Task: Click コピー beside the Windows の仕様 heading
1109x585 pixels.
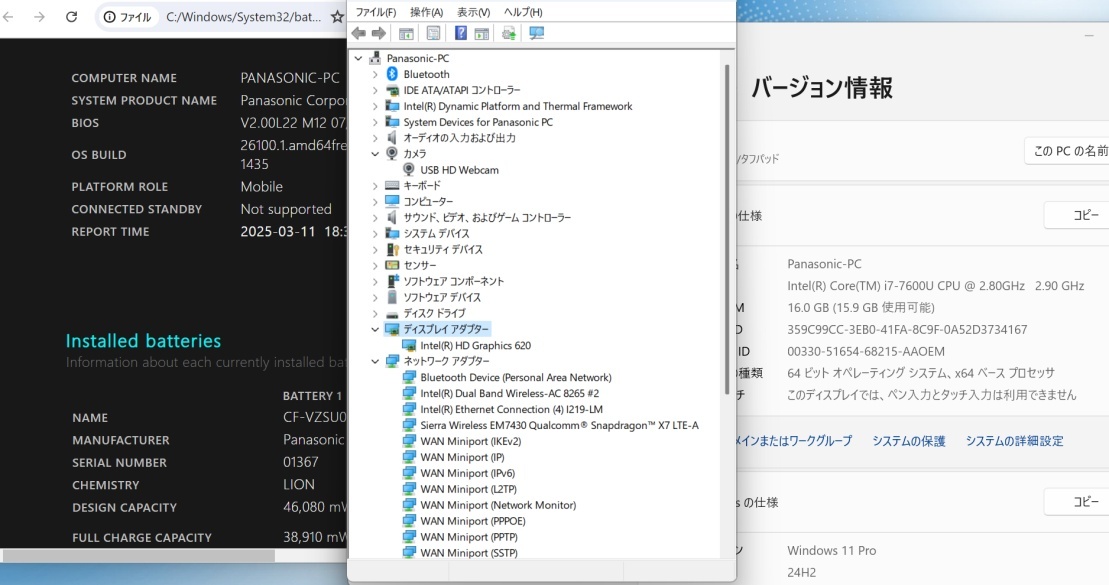Action: pyautogui.click(x=1078, y=502)
